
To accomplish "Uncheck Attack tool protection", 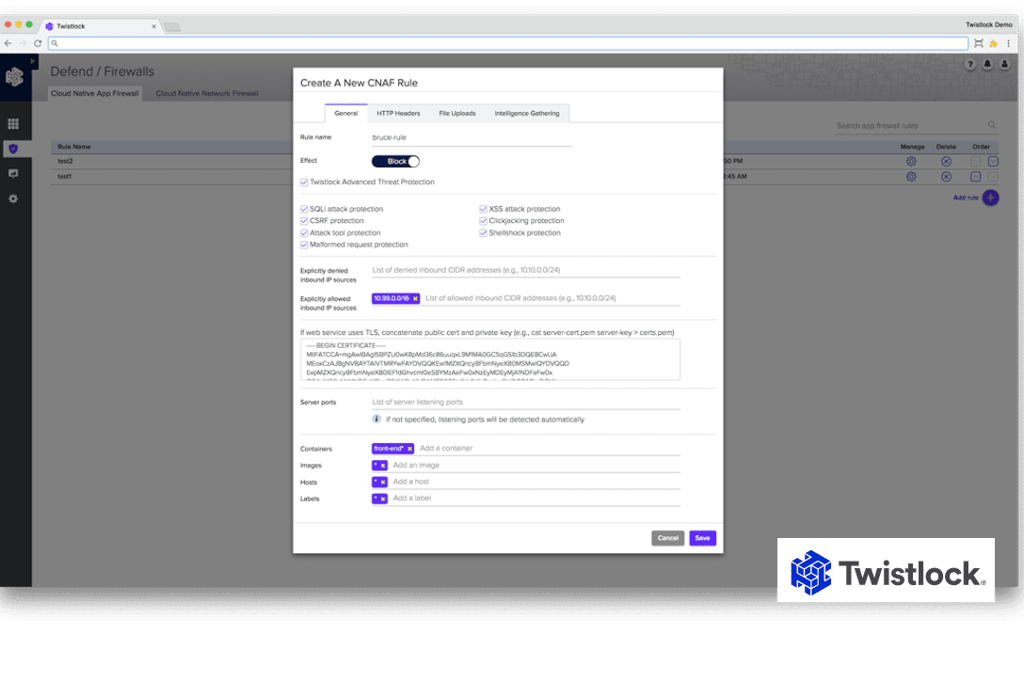I will [304, 233].
